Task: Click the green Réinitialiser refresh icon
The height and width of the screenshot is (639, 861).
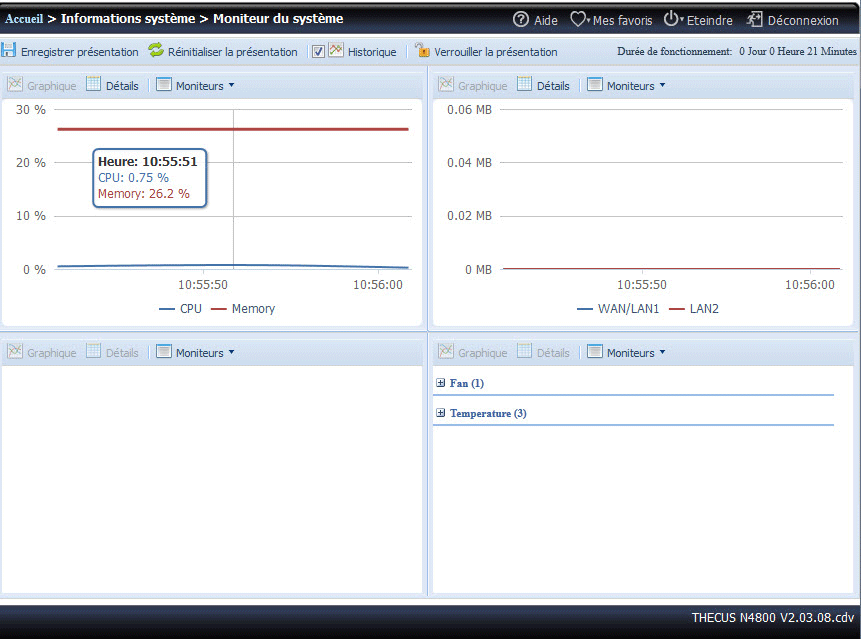Action: click(156, 50)
